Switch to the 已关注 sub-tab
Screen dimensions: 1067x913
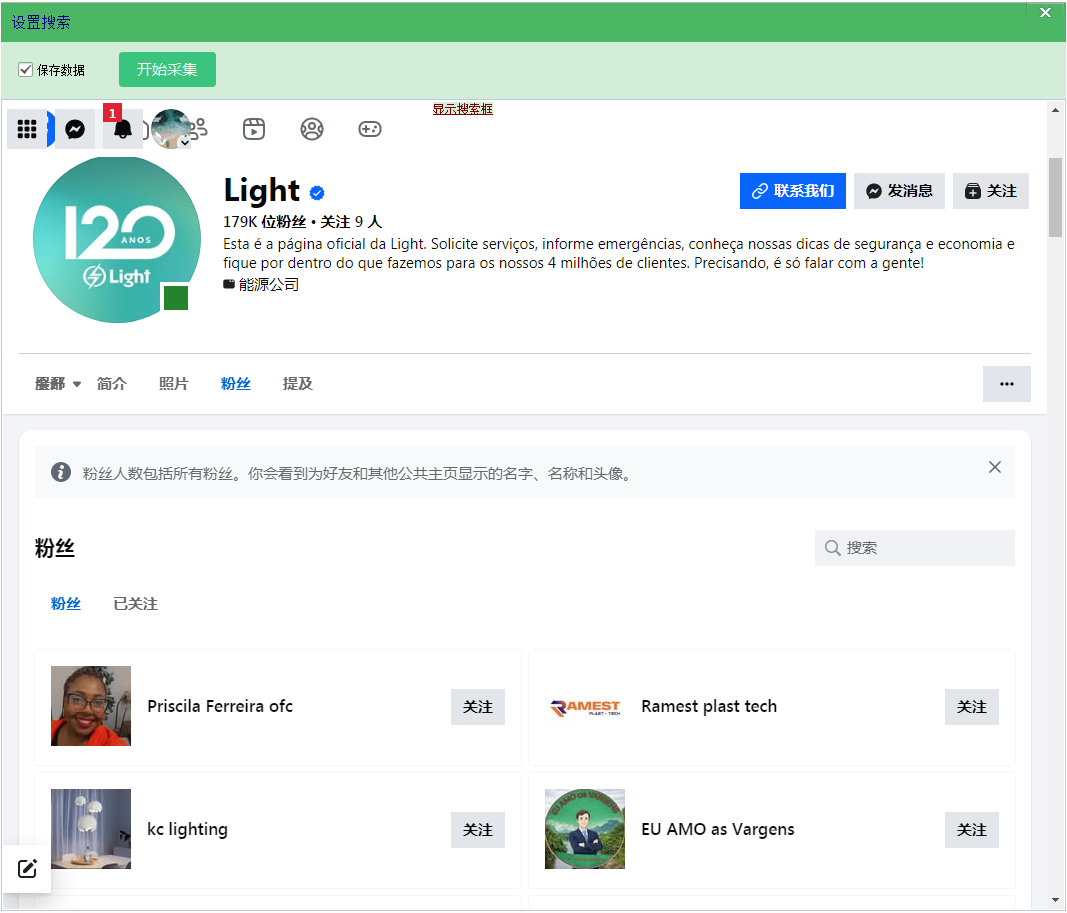[135, 604]
